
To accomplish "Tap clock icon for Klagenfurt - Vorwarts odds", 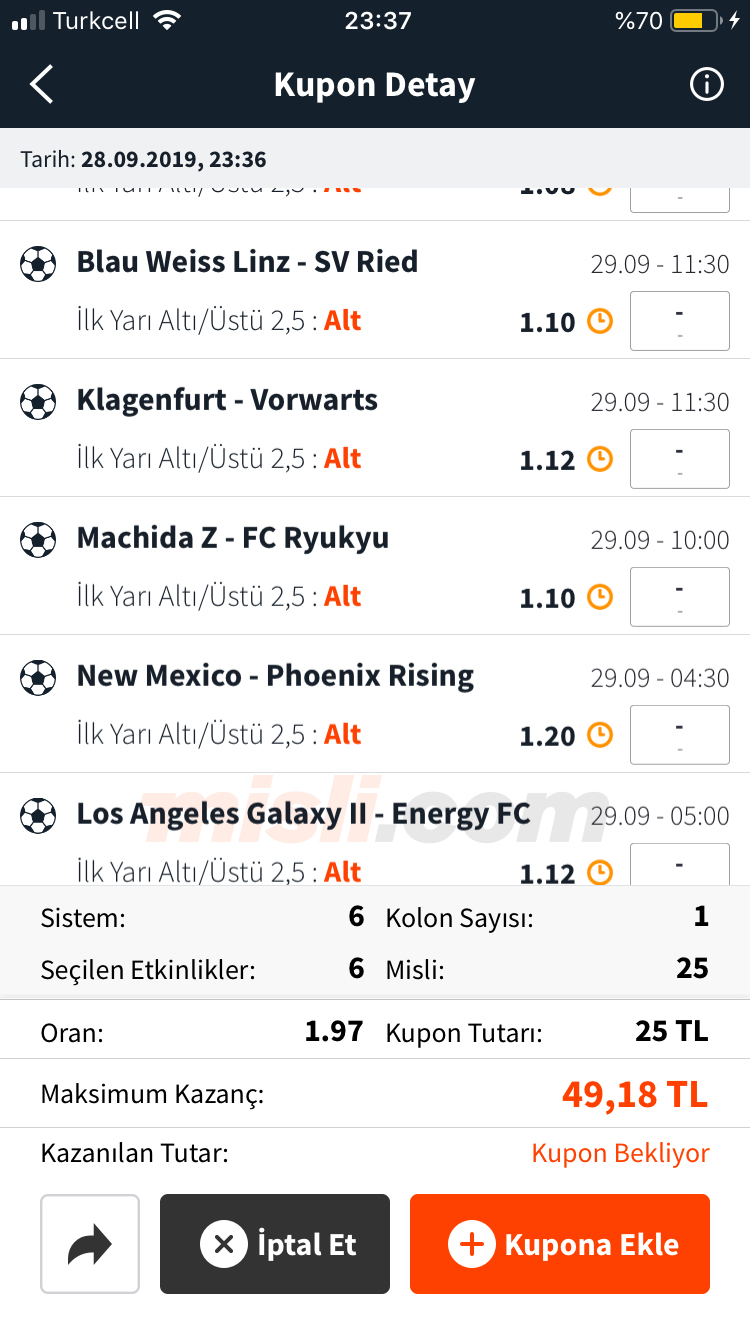I will (x=599, y=459).
